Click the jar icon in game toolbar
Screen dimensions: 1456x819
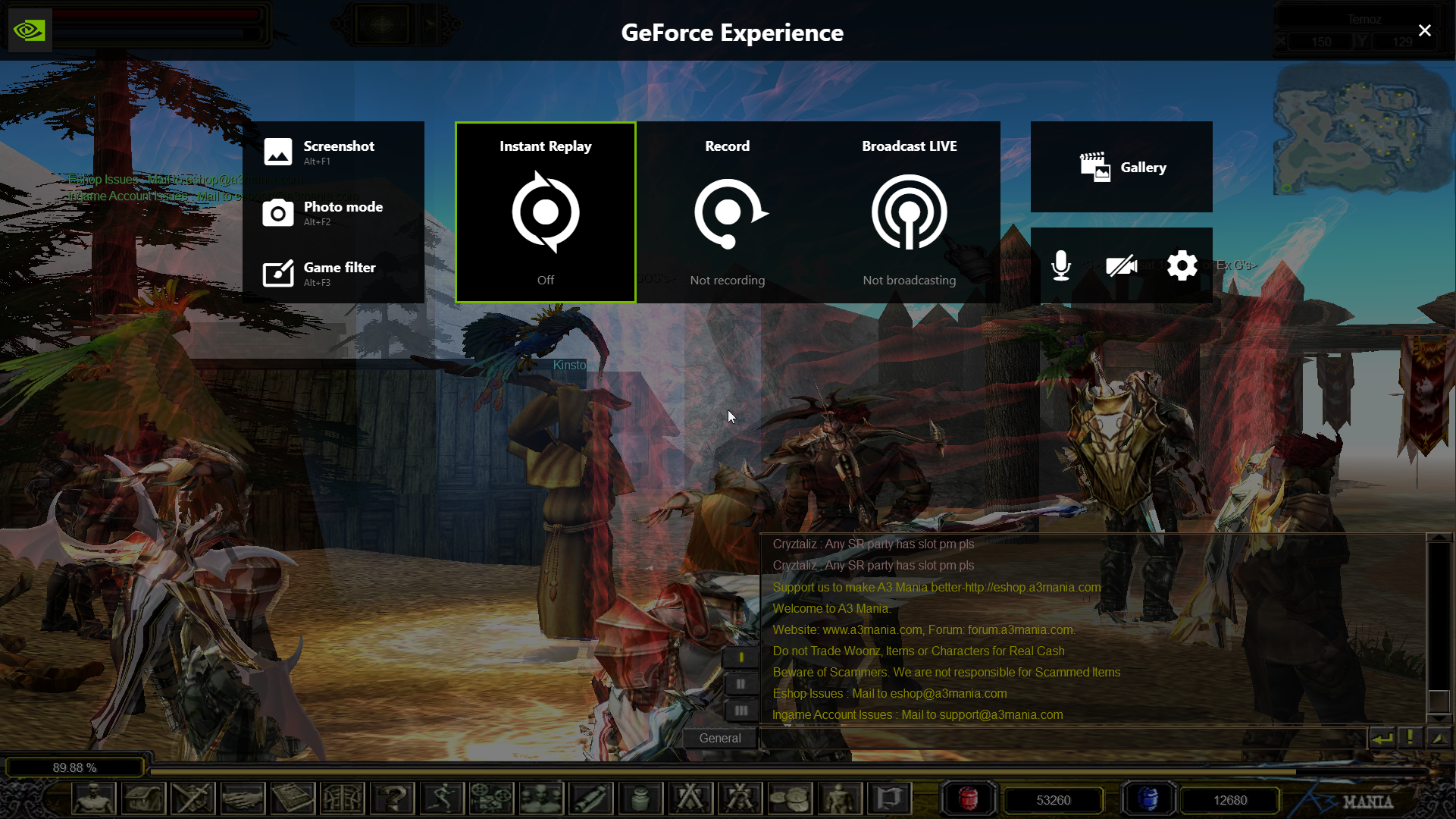tap(641, 799)
